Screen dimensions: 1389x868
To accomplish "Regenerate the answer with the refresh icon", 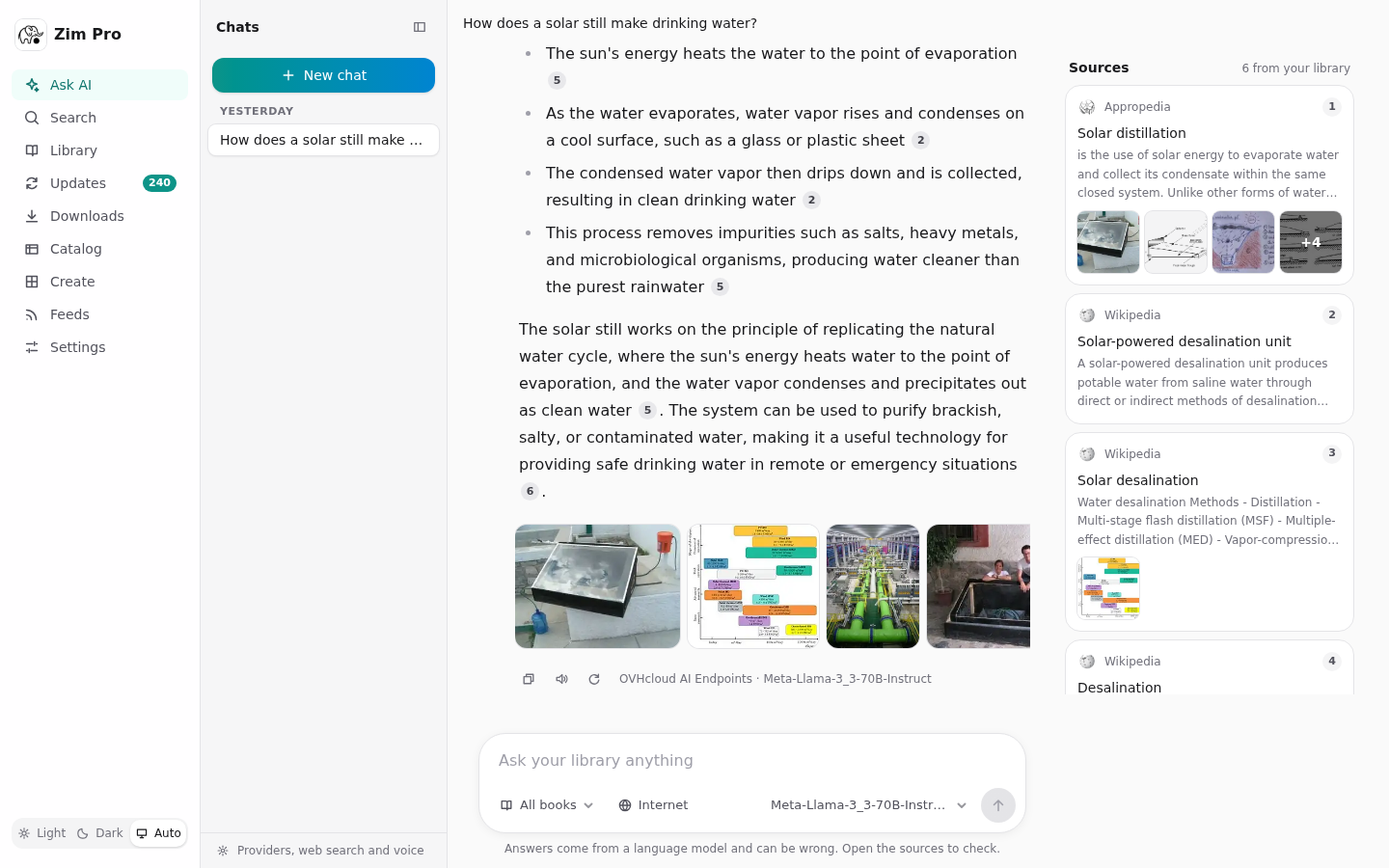I will point(594,679).
